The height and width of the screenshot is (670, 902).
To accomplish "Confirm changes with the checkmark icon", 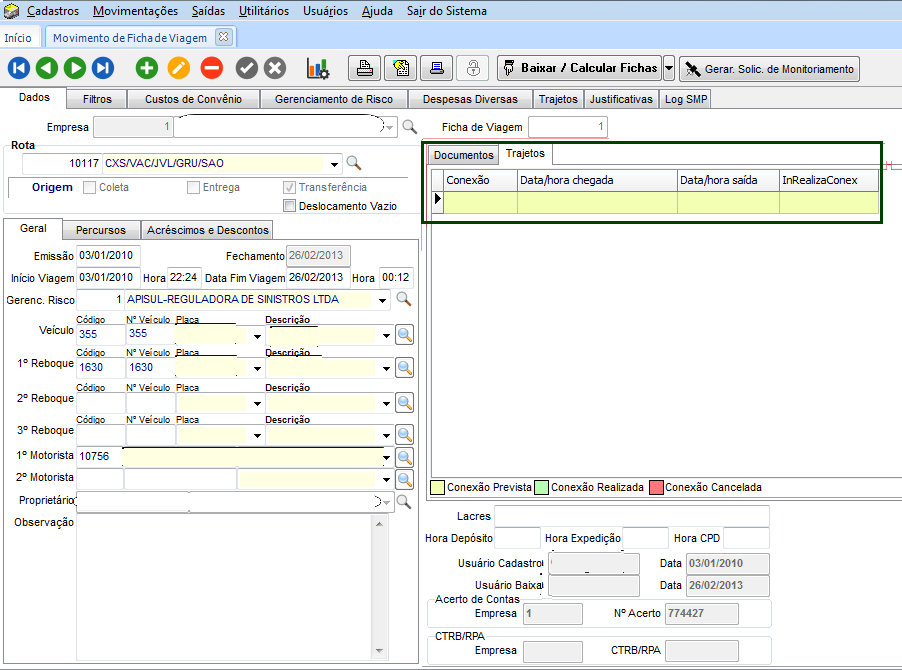I will [247, 68].
